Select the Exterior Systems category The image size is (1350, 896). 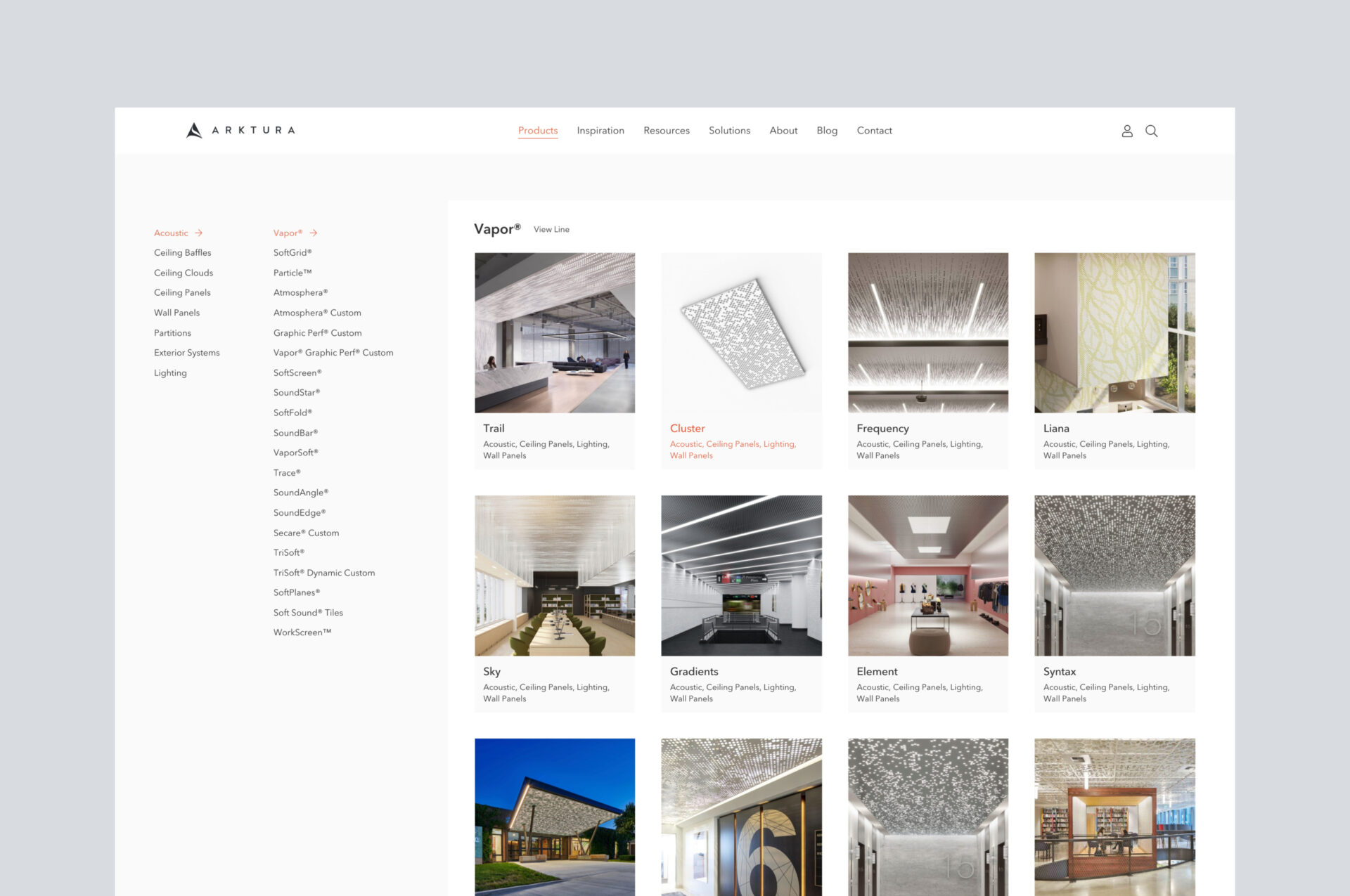(187, 353)
